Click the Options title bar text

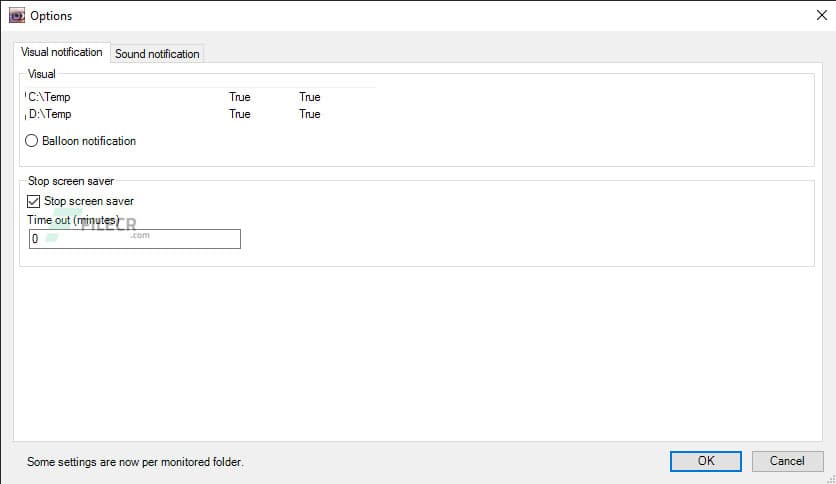pyautogui.click(x=51, y=16)
